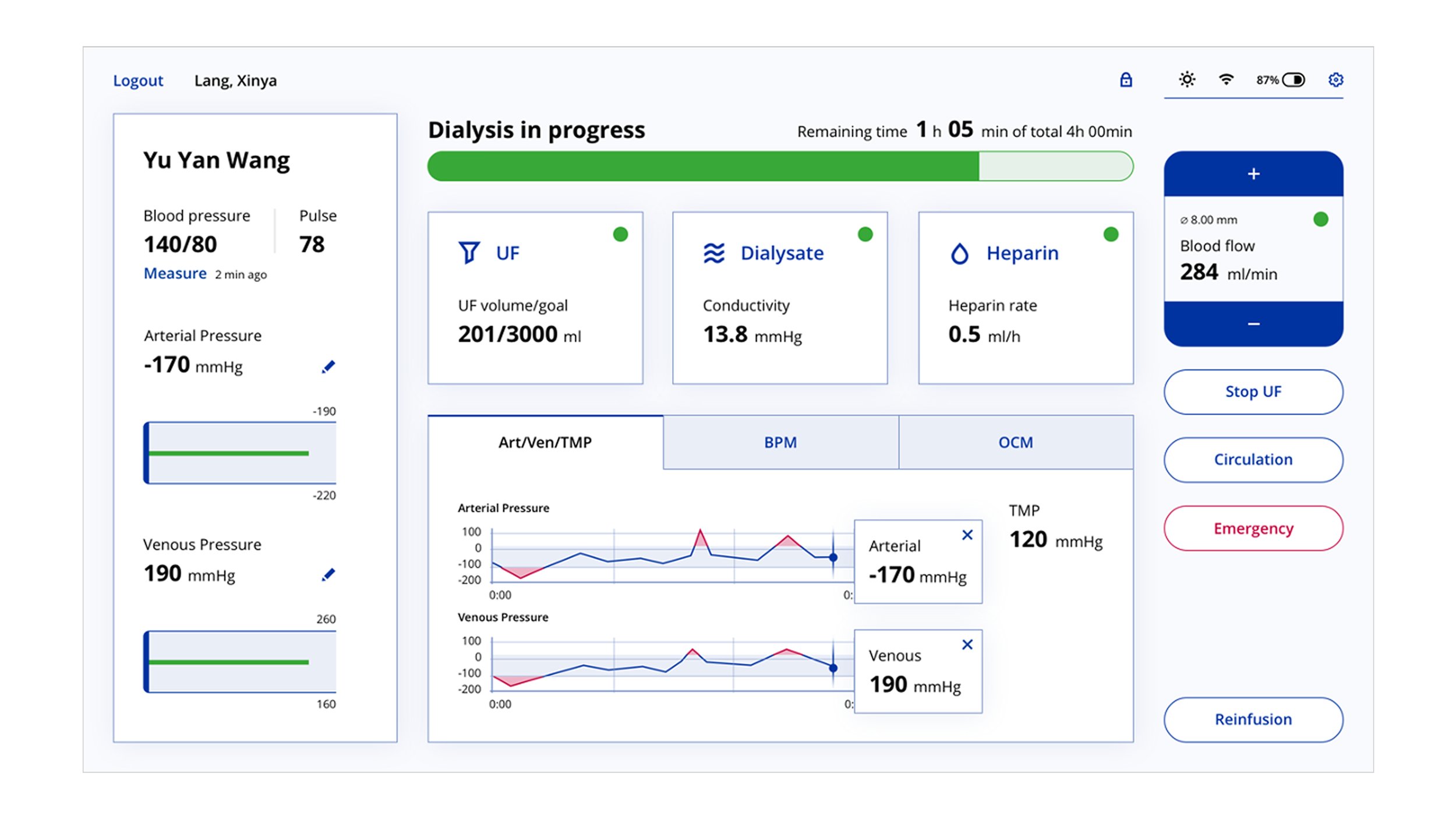Open the brightness sun icon
1456x819 pixels.
click(1187, 79)
